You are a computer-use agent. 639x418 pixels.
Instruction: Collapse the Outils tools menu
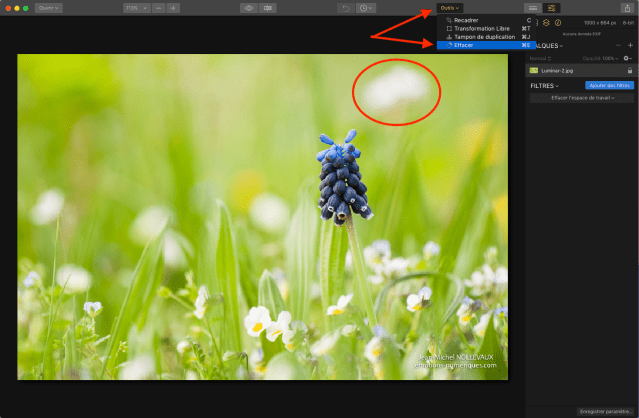450,8
